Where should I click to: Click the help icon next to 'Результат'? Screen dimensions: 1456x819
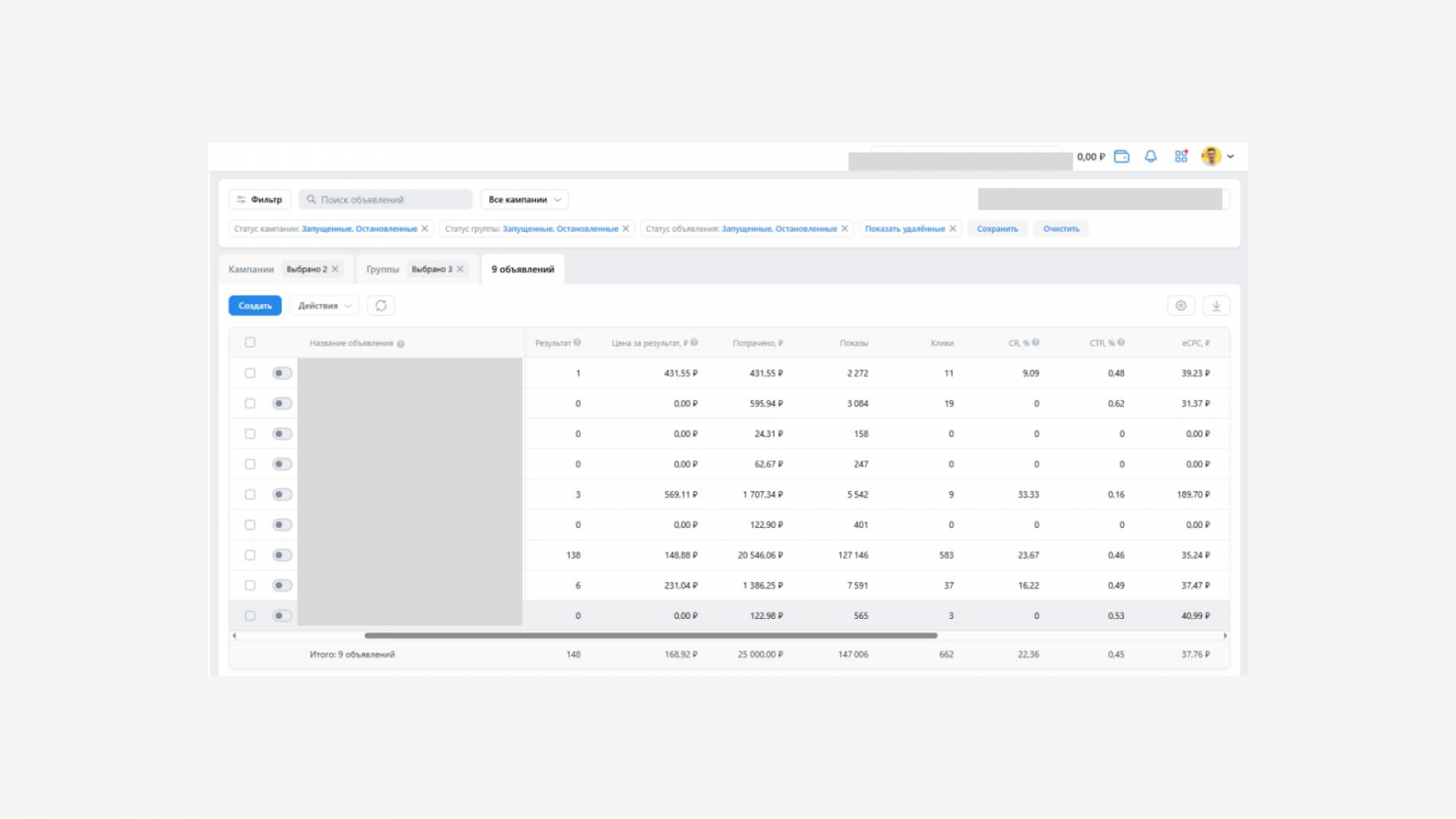coord(577,343)
